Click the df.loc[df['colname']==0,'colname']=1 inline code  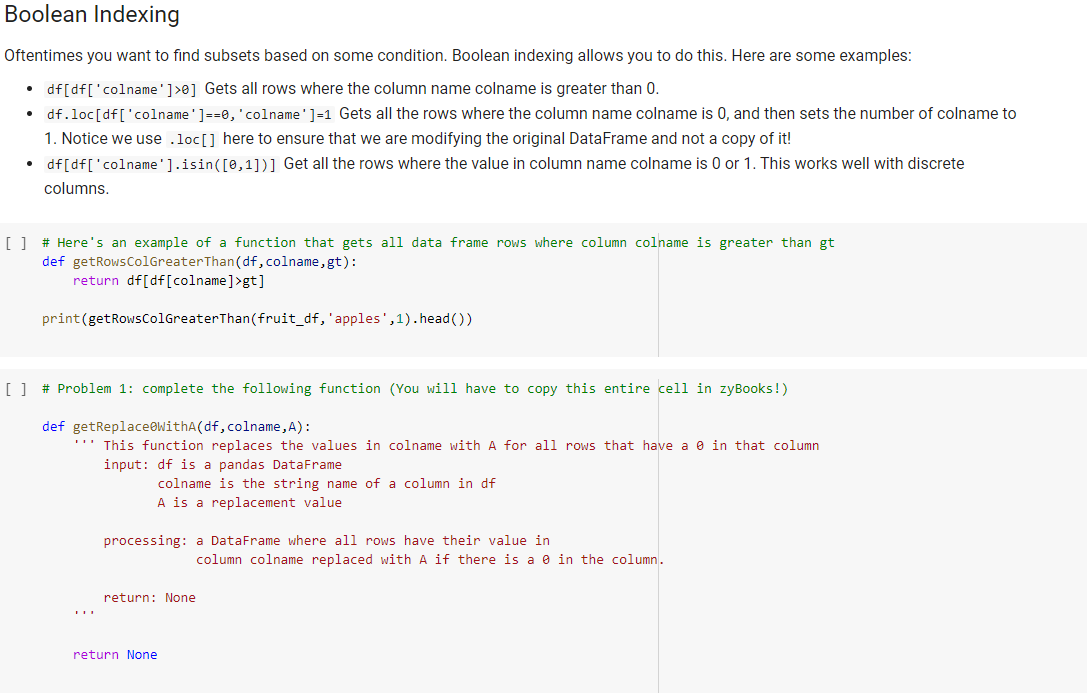tap(189, 114)
